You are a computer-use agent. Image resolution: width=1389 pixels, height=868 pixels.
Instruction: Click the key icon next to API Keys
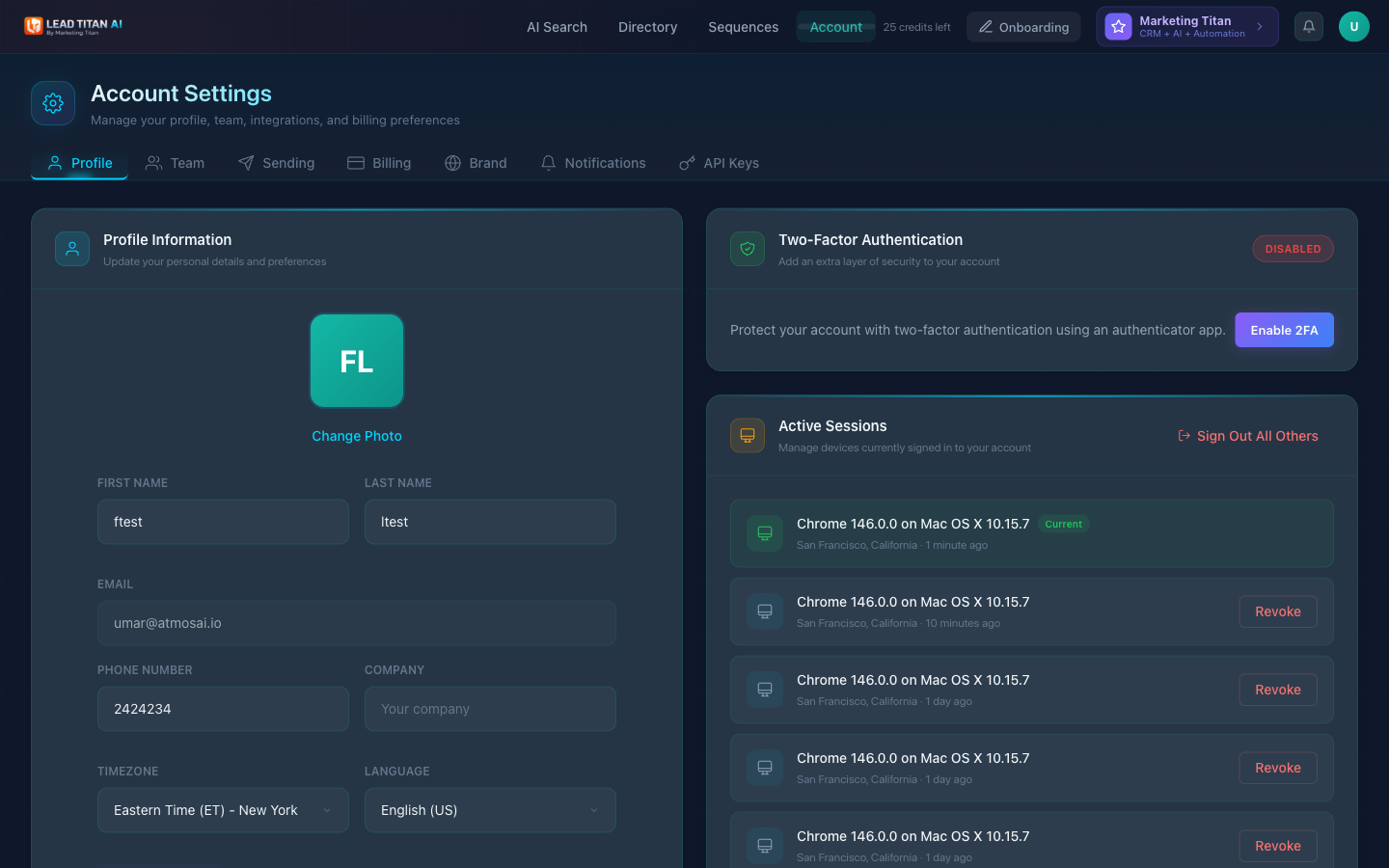[687, 162]
